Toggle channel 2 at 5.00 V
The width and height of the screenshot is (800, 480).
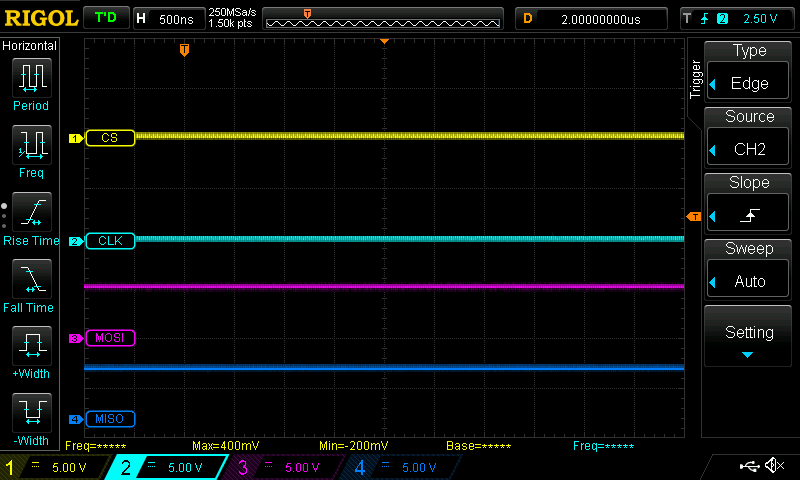pyautogui.click(x=166, y=467)
